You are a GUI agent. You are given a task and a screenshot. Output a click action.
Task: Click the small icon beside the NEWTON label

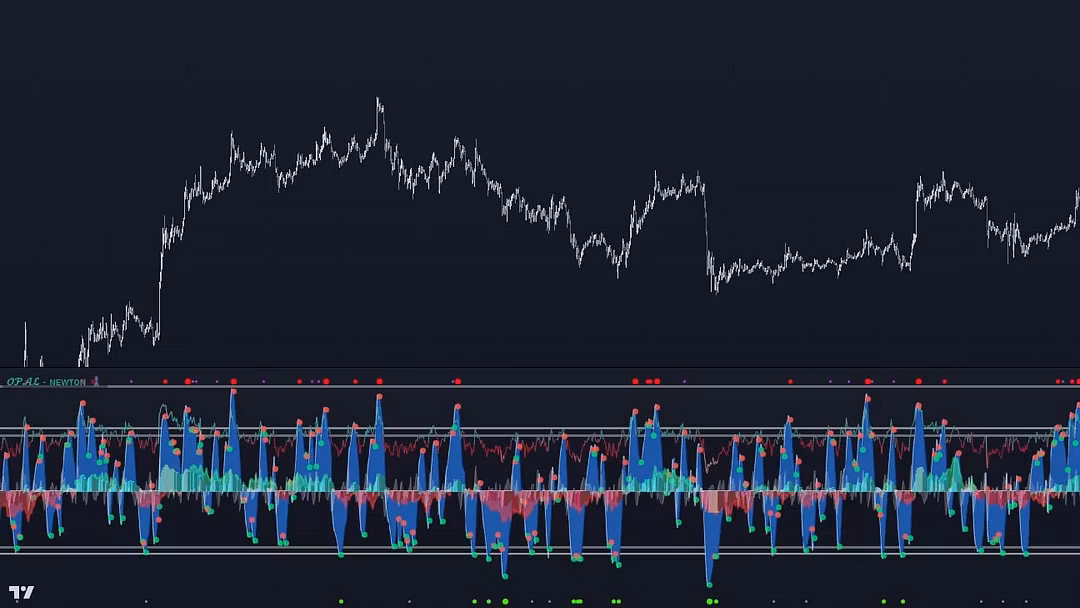coord(96,381)
